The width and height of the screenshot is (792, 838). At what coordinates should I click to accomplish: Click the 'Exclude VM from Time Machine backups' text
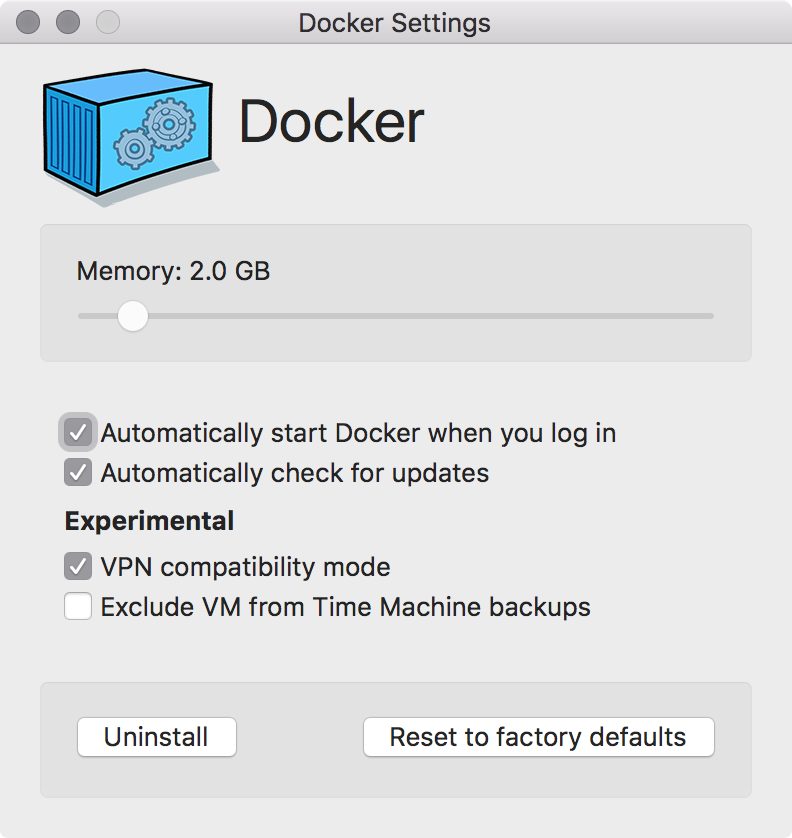345,606
